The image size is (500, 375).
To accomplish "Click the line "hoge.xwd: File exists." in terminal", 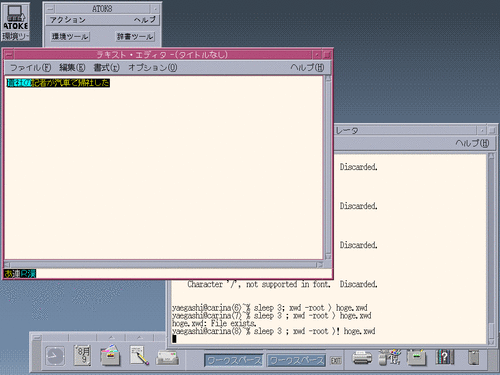I will (x=214, y=323).
